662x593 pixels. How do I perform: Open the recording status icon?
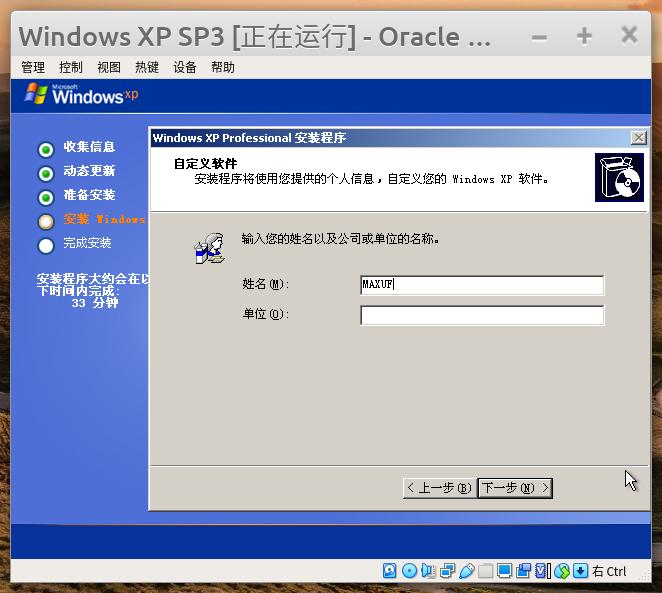pyautogui.click(x=524, y=571)
